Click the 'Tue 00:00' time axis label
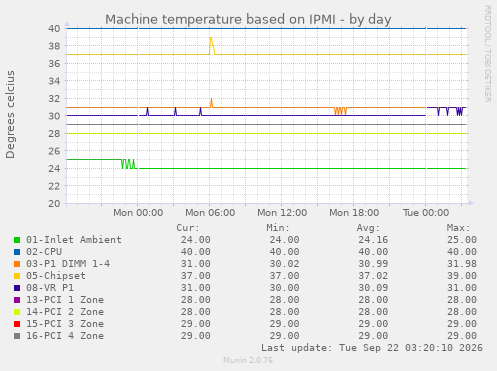Viewport: 497px width, 371px height. [426, 213]
